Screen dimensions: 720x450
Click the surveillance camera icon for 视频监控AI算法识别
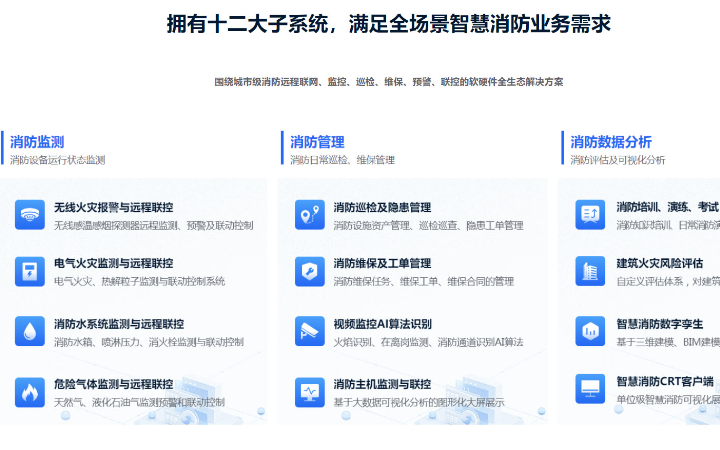(310, 330)
